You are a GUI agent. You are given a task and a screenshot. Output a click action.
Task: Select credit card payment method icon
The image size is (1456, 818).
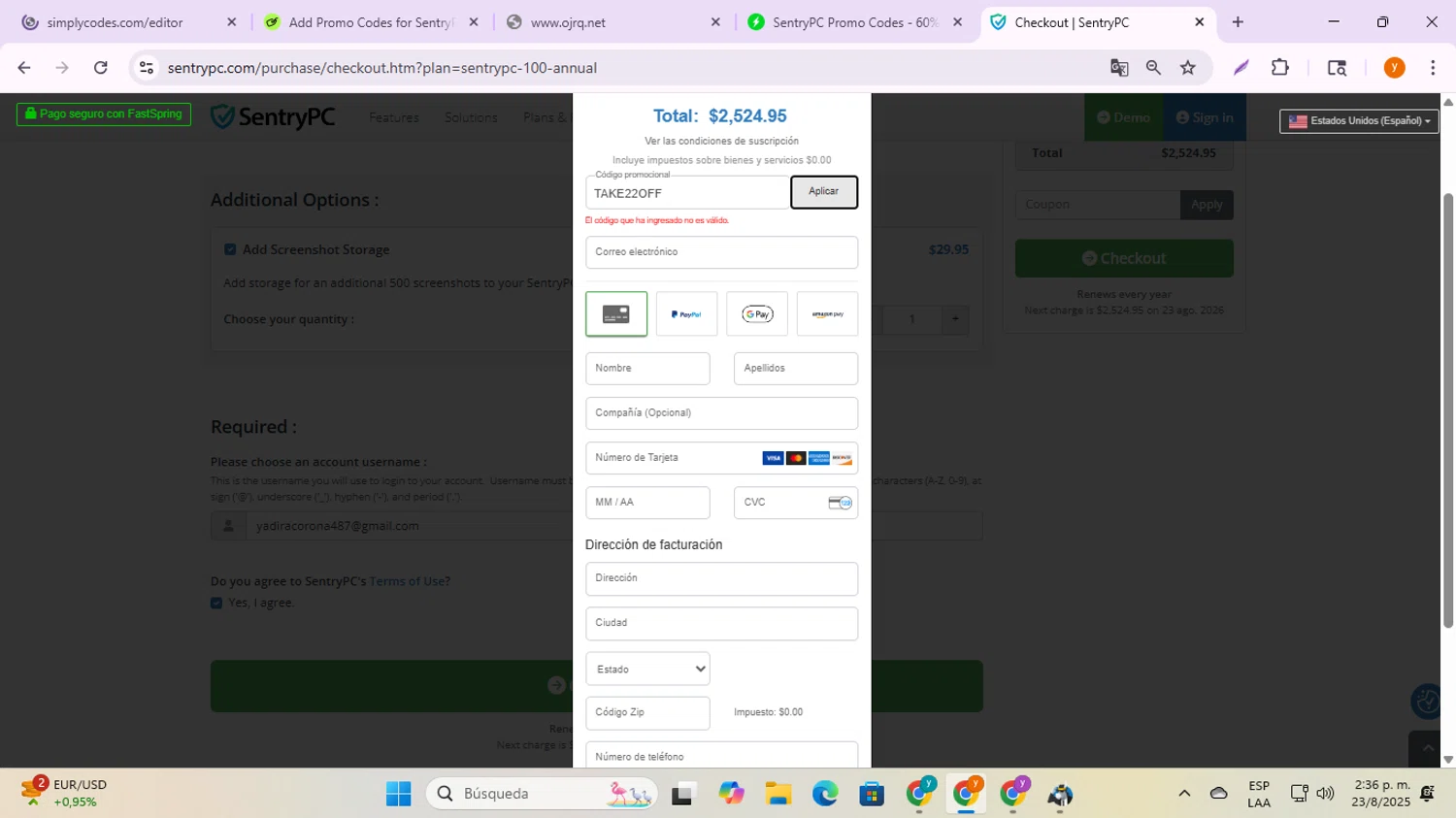coord(616,314)
